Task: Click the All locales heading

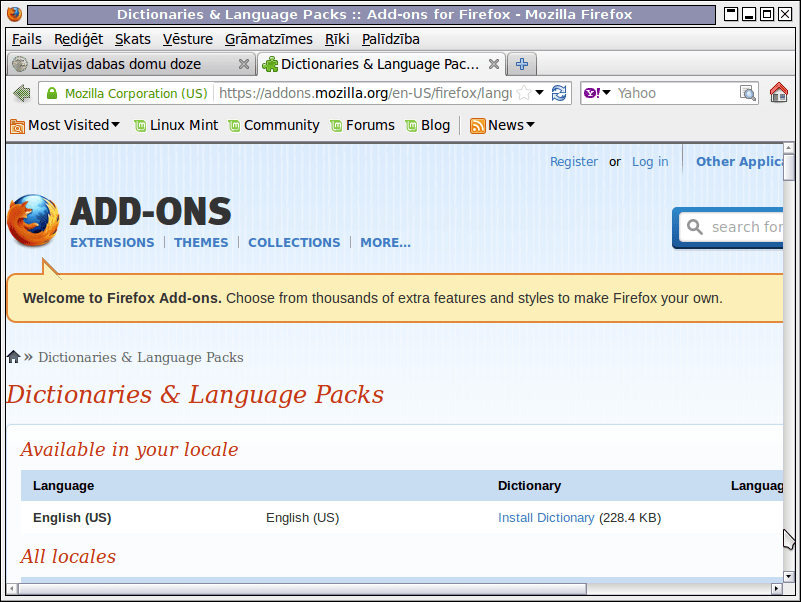Action: coord(68,556)
